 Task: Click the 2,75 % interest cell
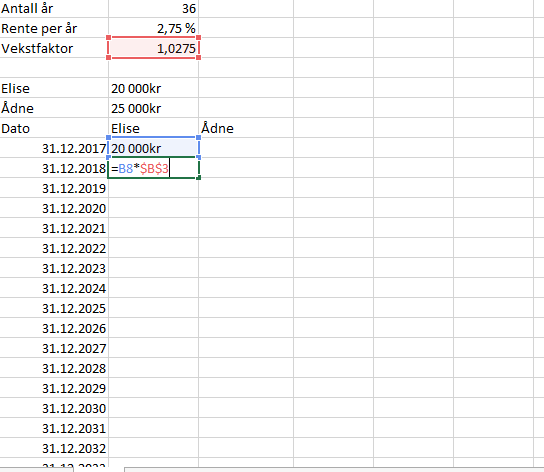click(x=153, y=28)
